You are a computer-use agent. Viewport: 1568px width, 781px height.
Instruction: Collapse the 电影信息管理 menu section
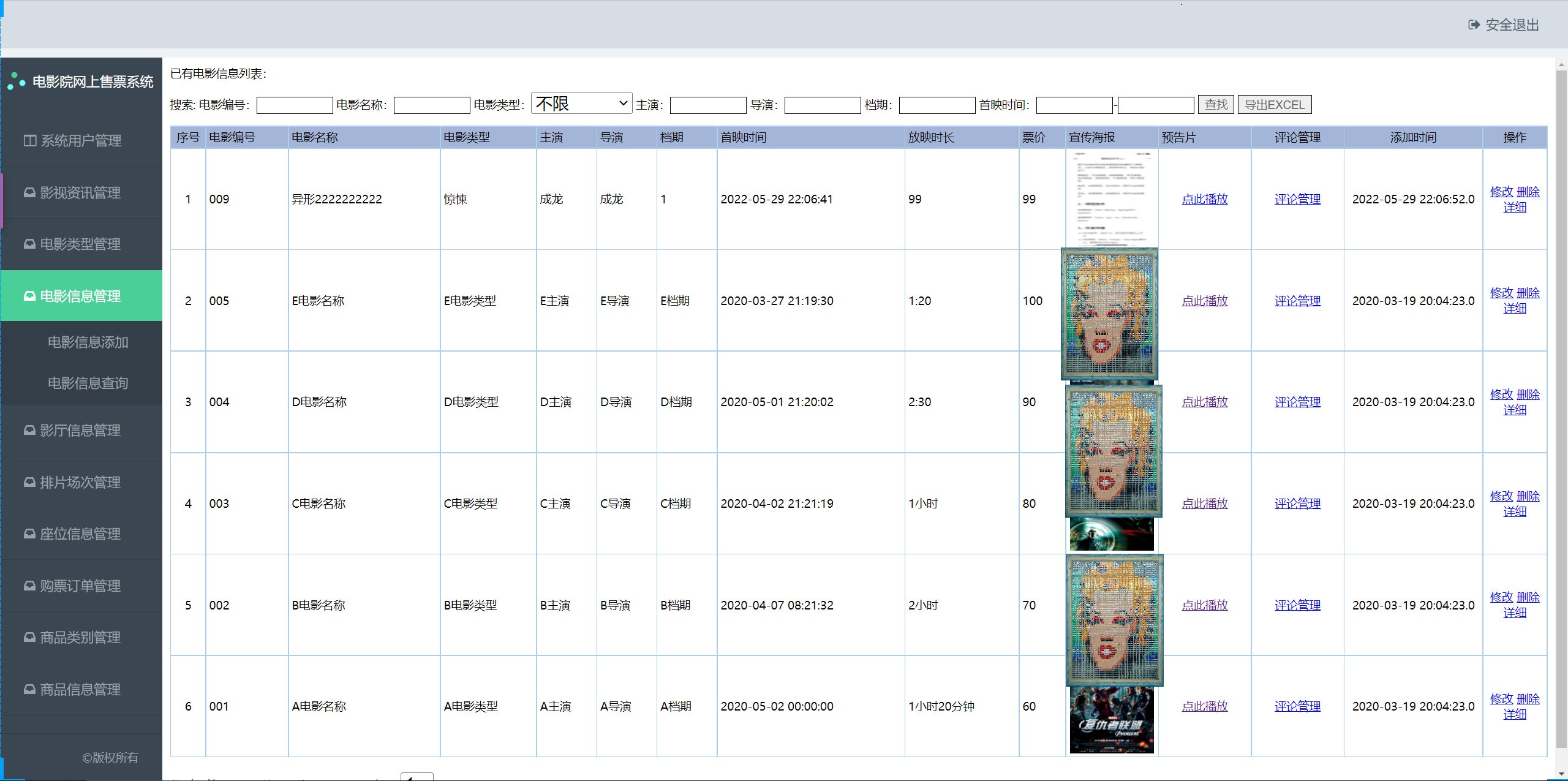click(81, 296)
